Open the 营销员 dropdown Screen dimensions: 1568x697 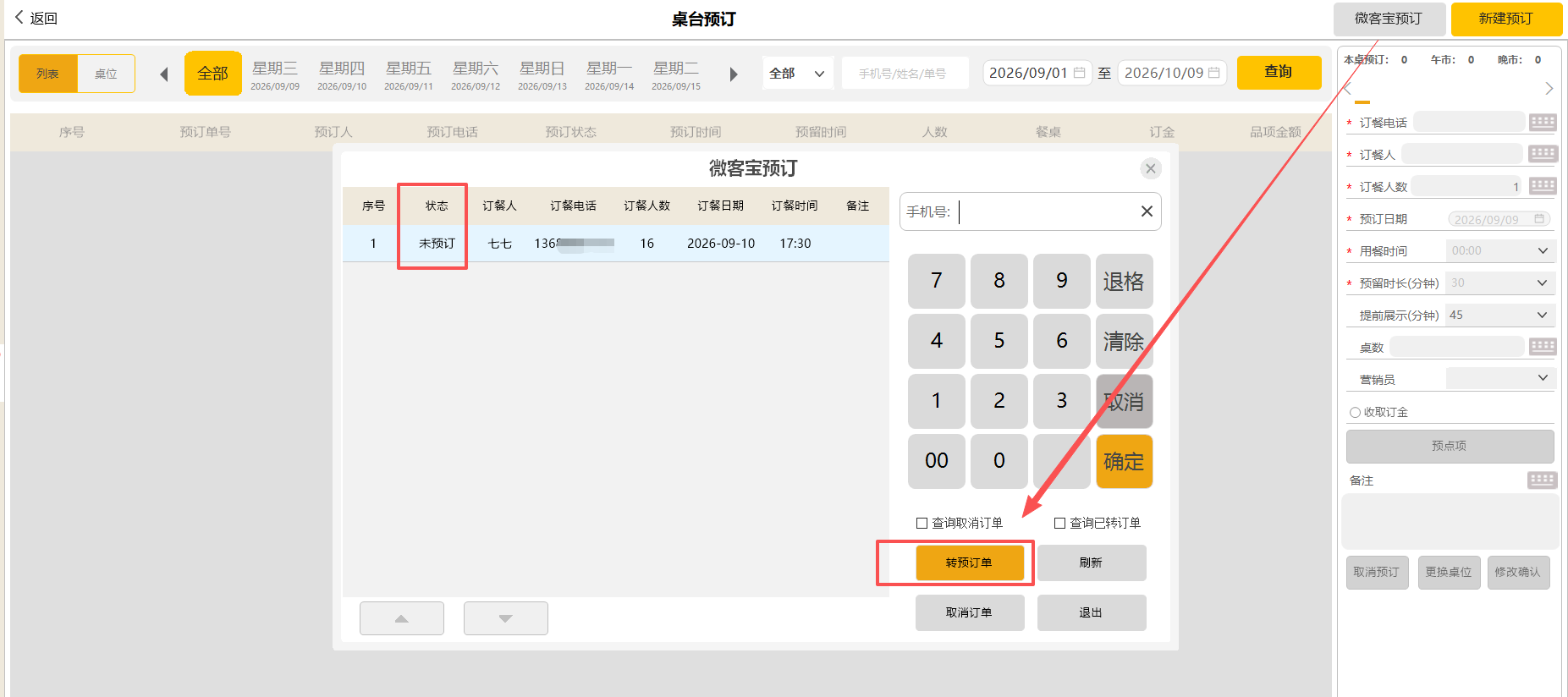click(x=1499, y=378)
